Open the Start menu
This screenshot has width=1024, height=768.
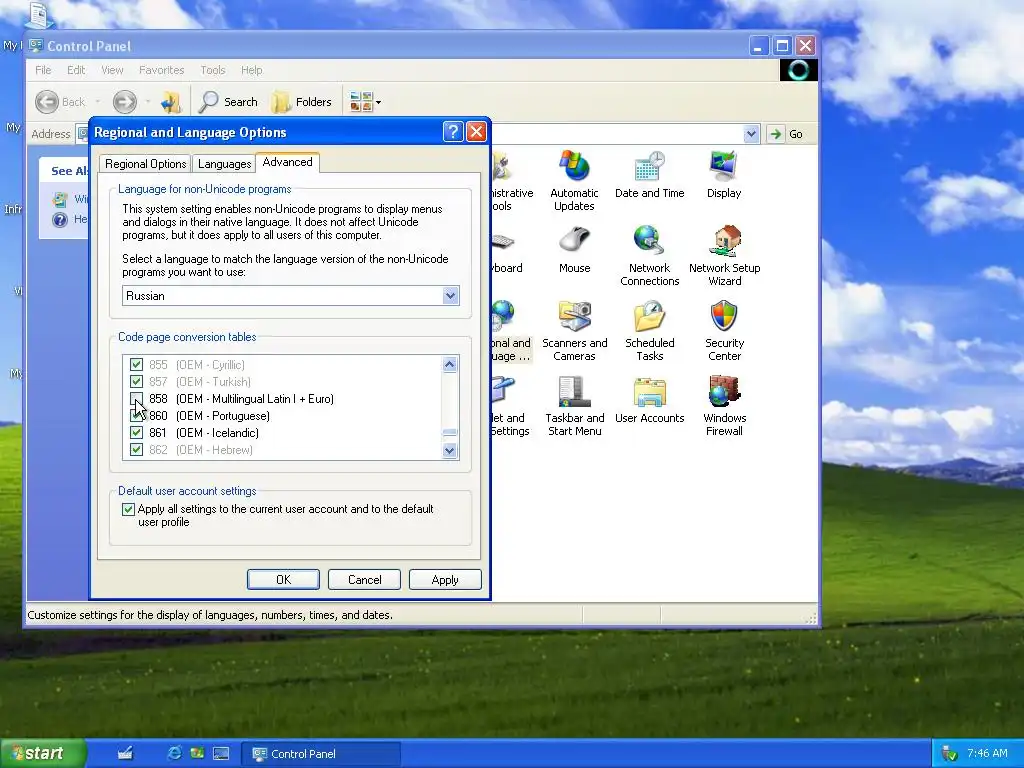(43, 753)
